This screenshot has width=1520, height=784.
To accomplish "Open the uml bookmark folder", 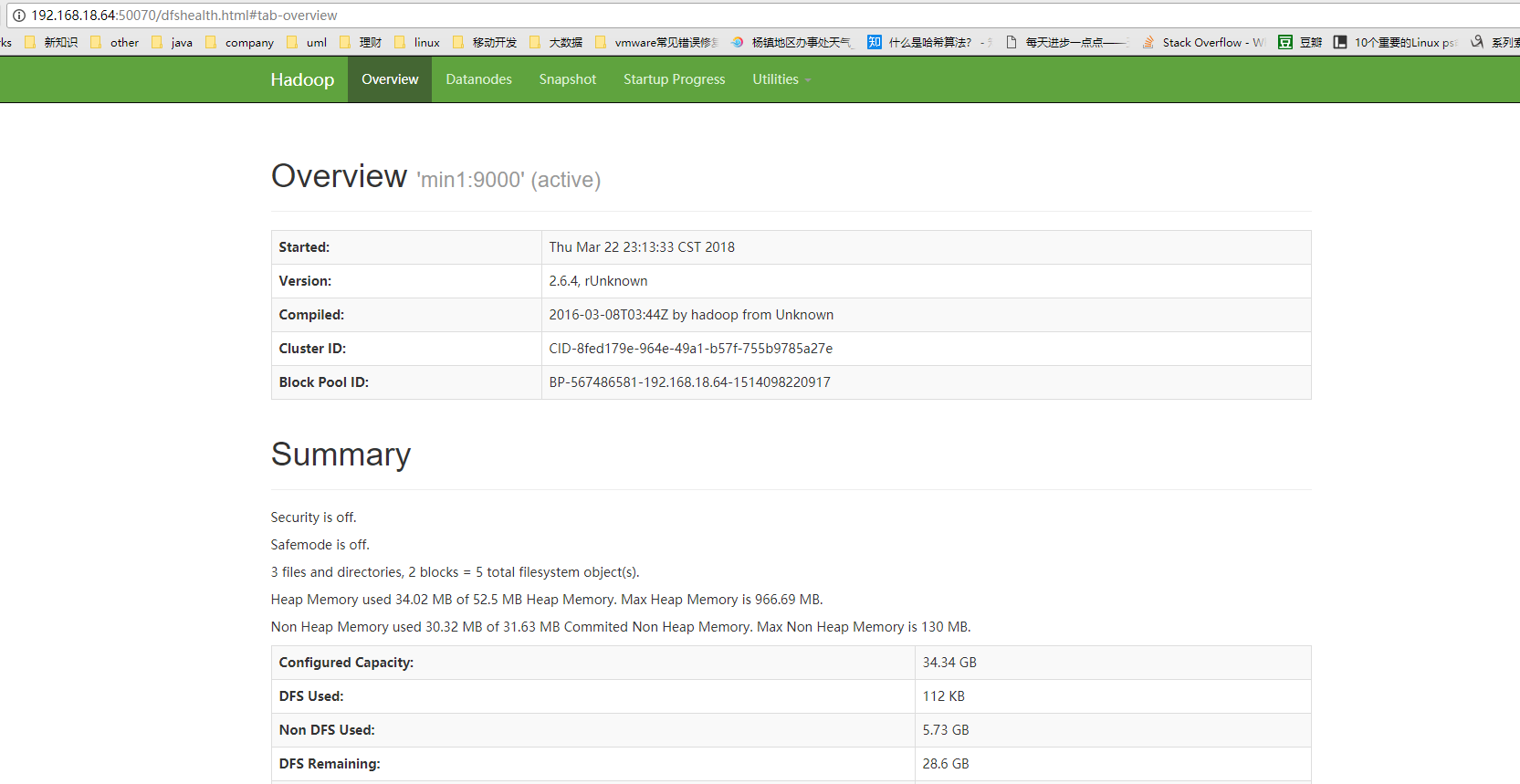I will pyautogui.click(x=307, y=42).
